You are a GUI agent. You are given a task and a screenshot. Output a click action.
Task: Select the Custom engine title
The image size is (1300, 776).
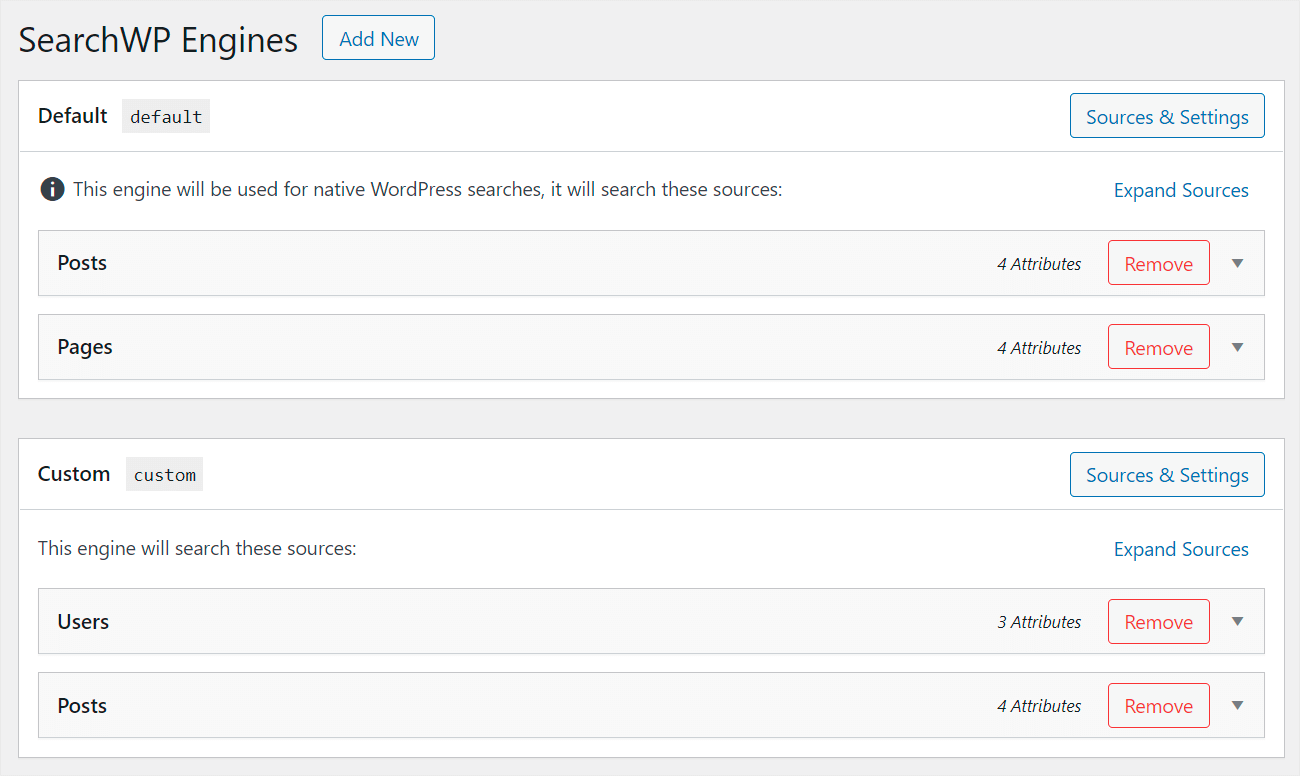pos(74,473)
